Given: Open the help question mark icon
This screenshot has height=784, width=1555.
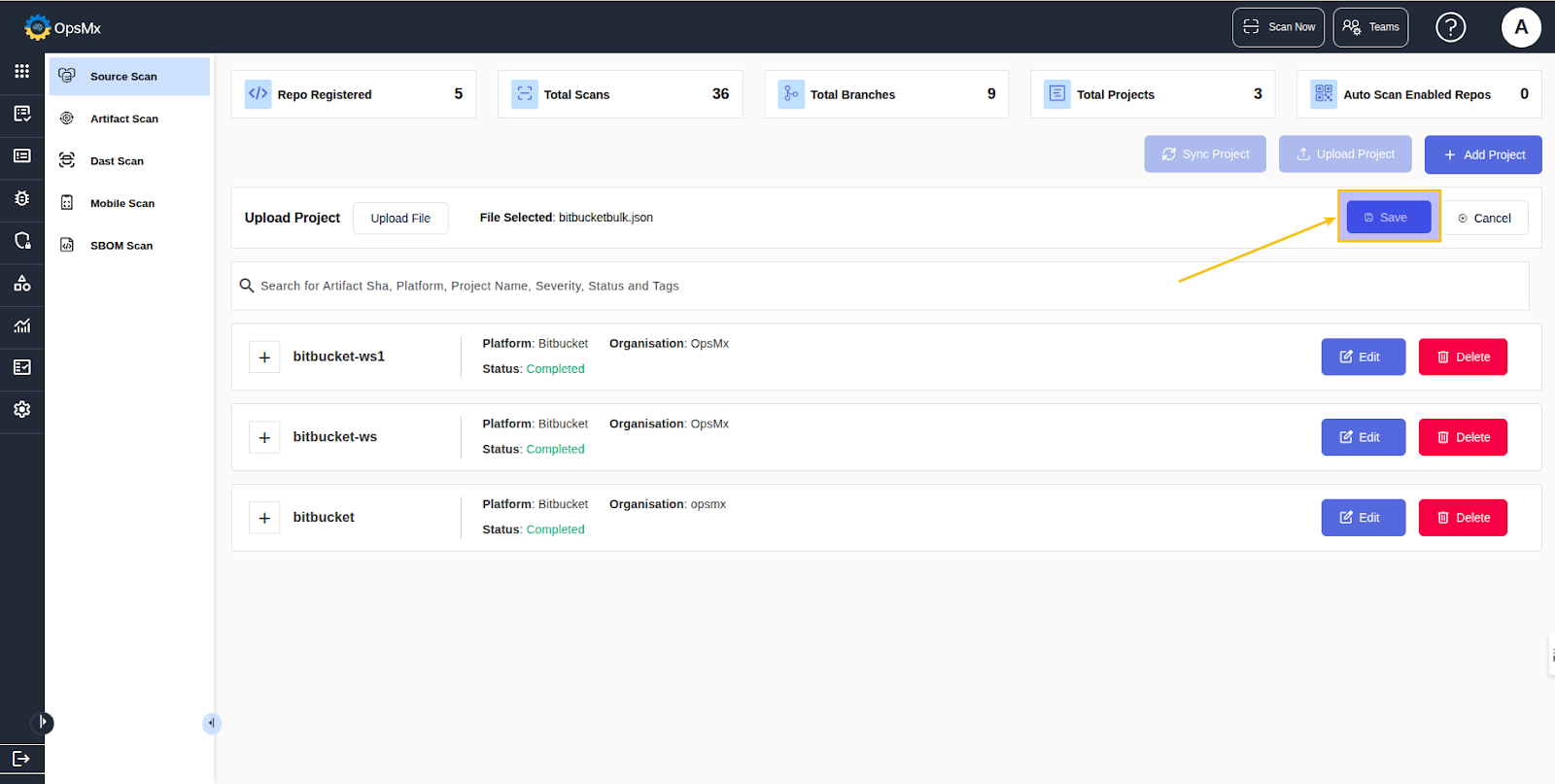Looking at the screenshot, I should 1450,27.
